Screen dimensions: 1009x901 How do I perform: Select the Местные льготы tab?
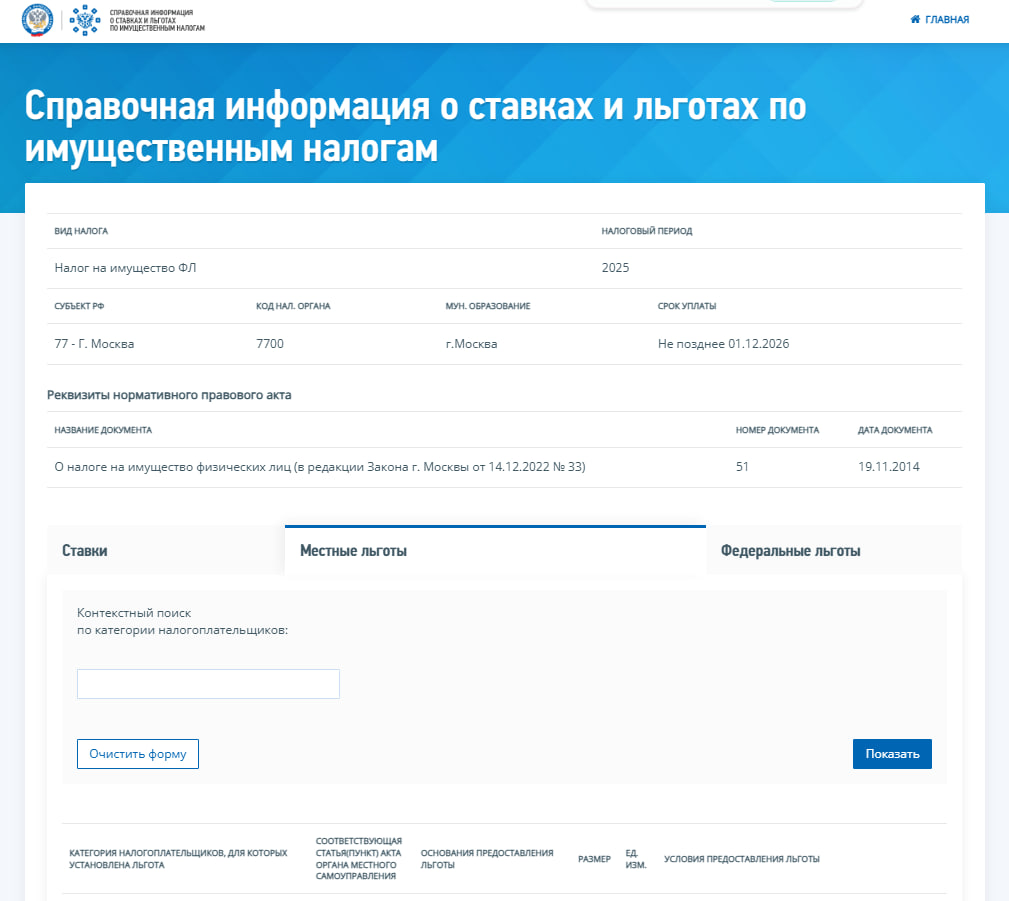click(353, 551)
